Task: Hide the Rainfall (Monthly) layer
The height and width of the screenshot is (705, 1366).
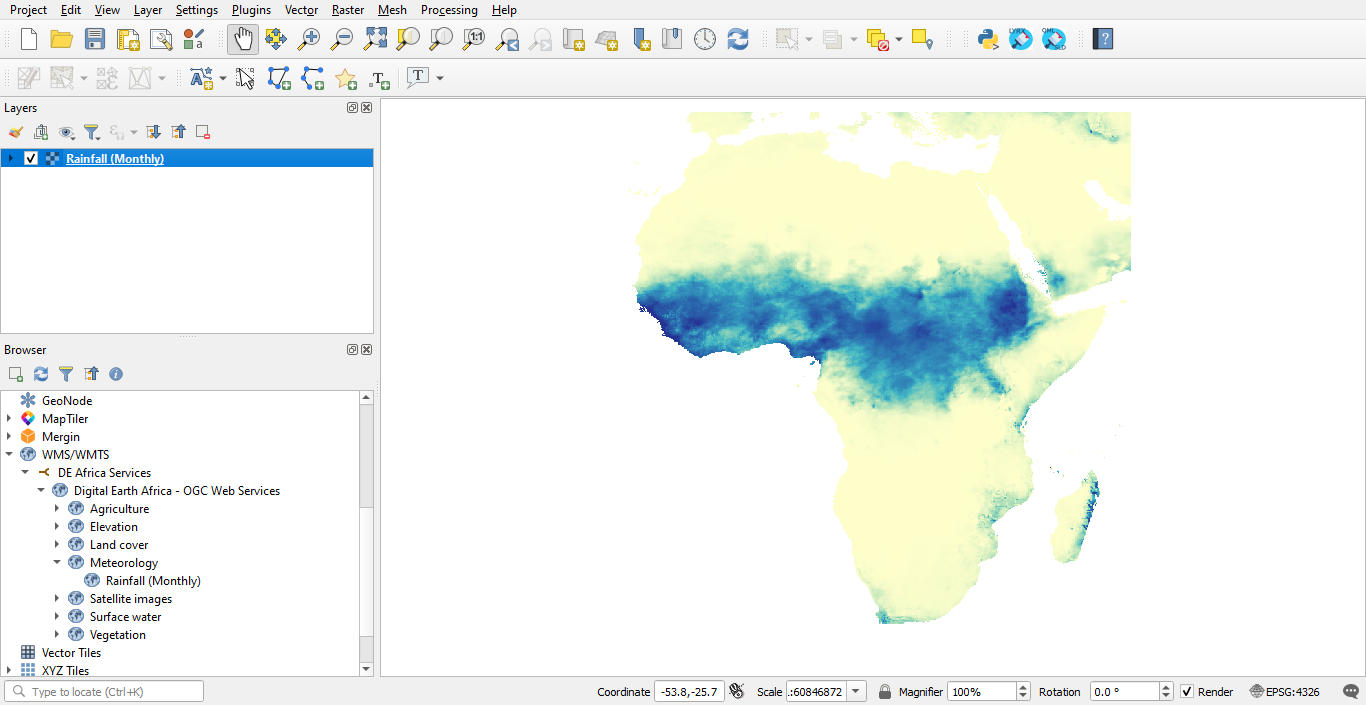Action: [x=31, y=157]
